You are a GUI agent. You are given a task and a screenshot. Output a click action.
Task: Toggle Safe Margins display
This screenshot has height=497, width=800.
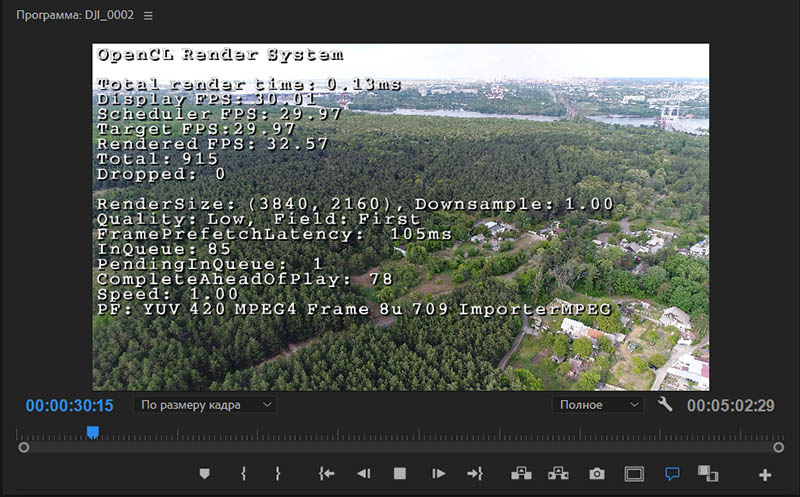(634, 474)
